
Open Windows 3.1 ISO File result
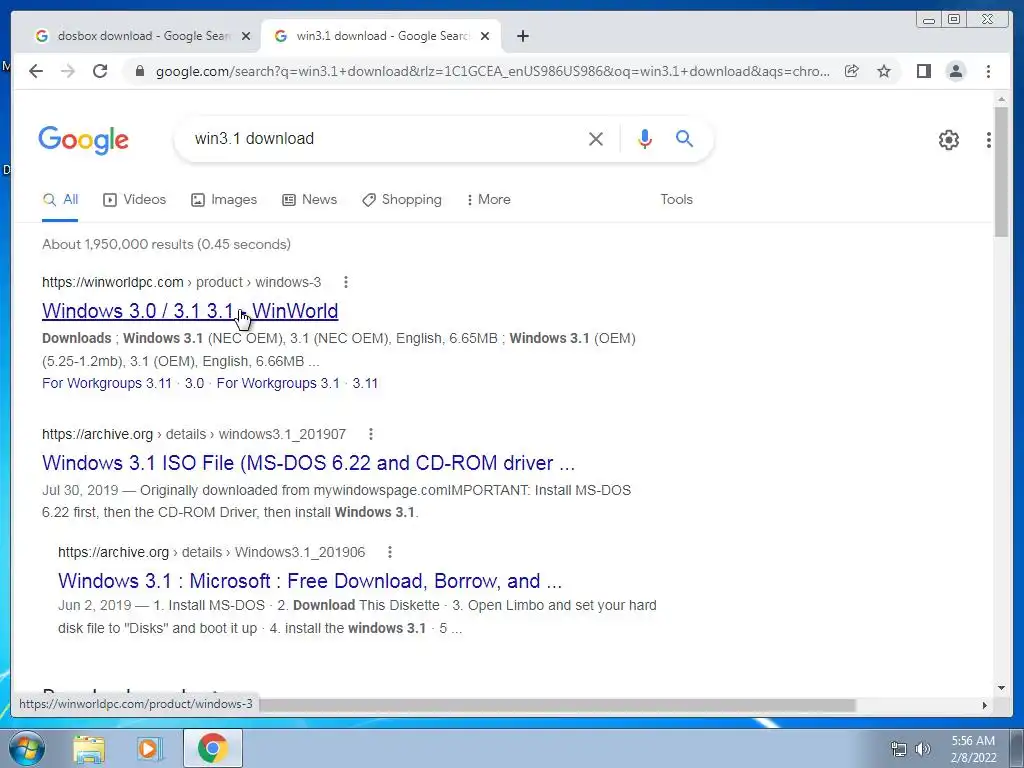tap(308, 462)
